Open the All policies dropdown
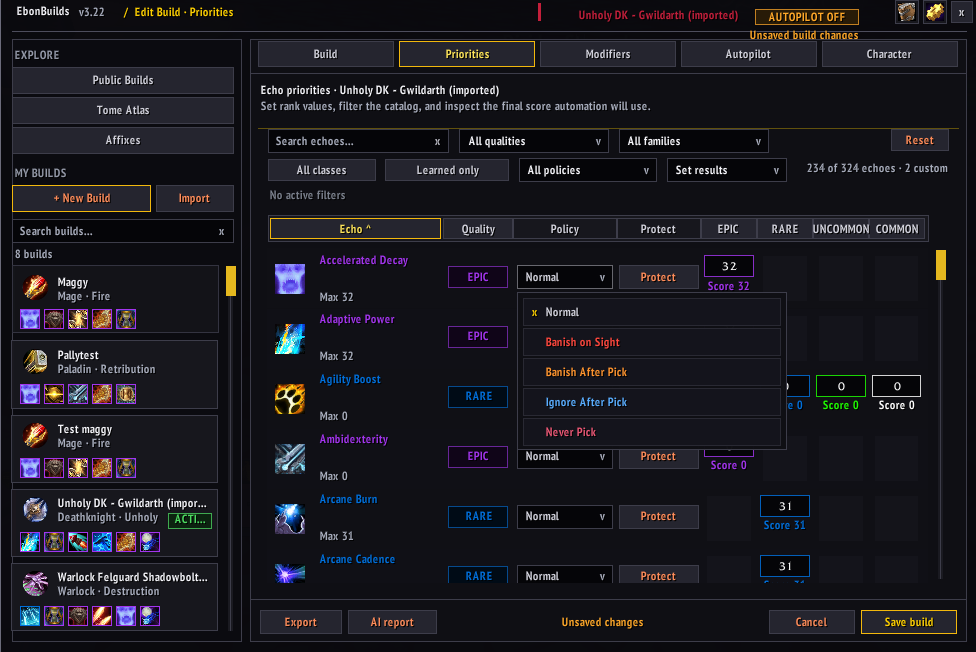This screenshot has height=652, width=976. (588, 170)
